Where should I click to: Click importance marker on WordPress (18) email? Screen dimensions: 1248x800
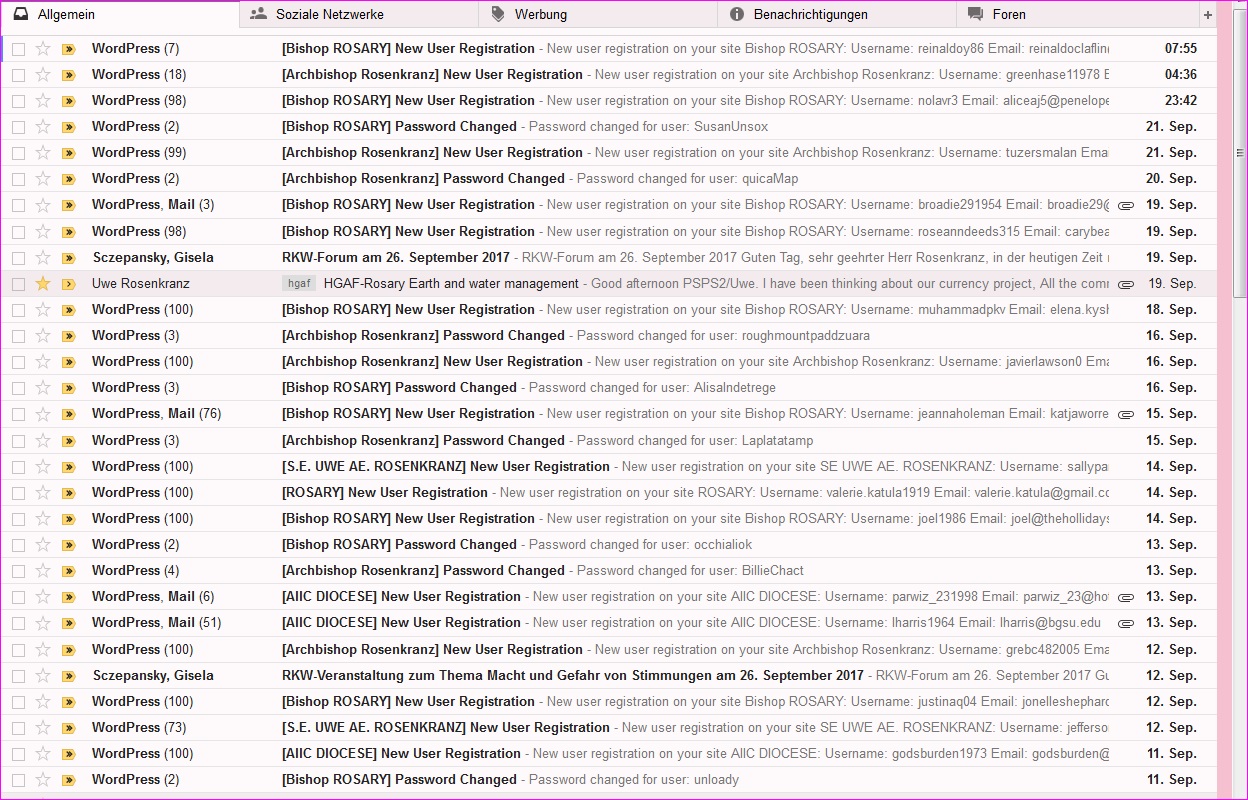click(x=68, y=75)
